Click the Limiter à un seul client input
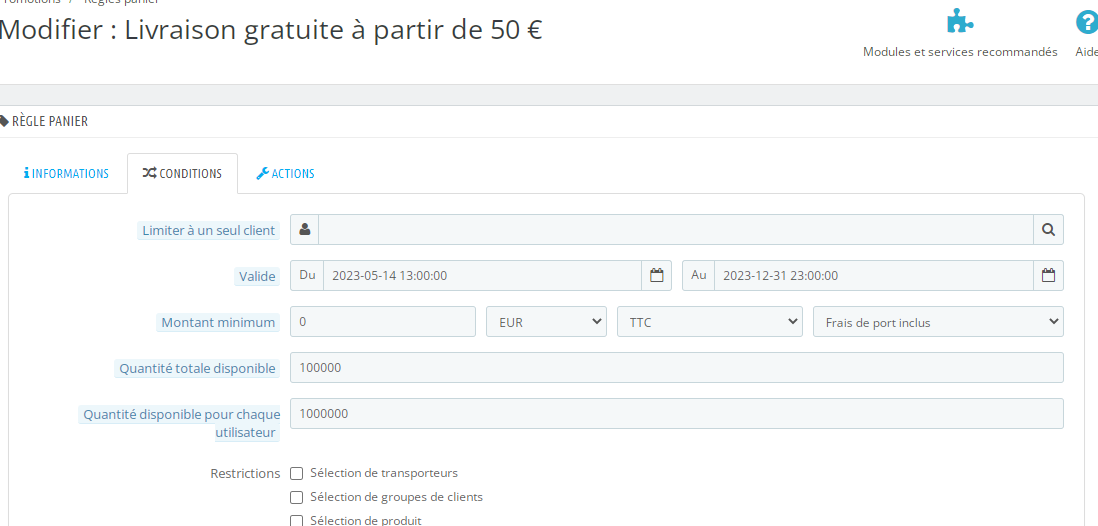The height and width of the screenshot is (526, 1098). 676,230
